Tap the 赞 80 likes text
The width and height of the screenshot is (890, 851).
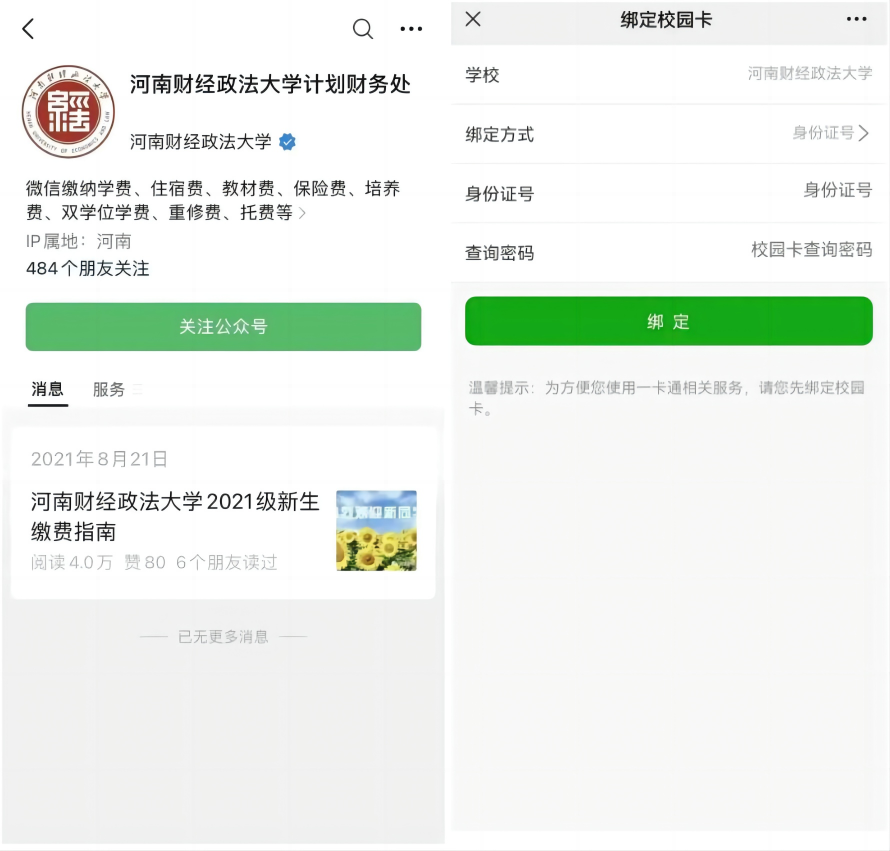tap(145, 563)
